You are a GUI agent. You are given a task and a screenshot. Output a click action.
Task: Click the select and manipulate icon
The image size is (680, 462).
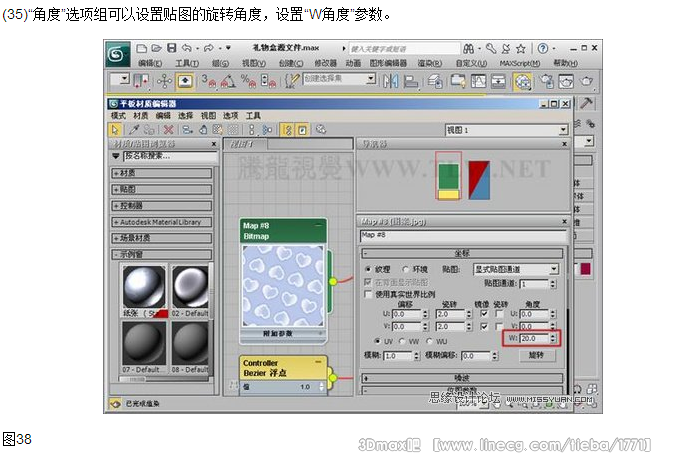pyautogui.click(x=185, y=81)
